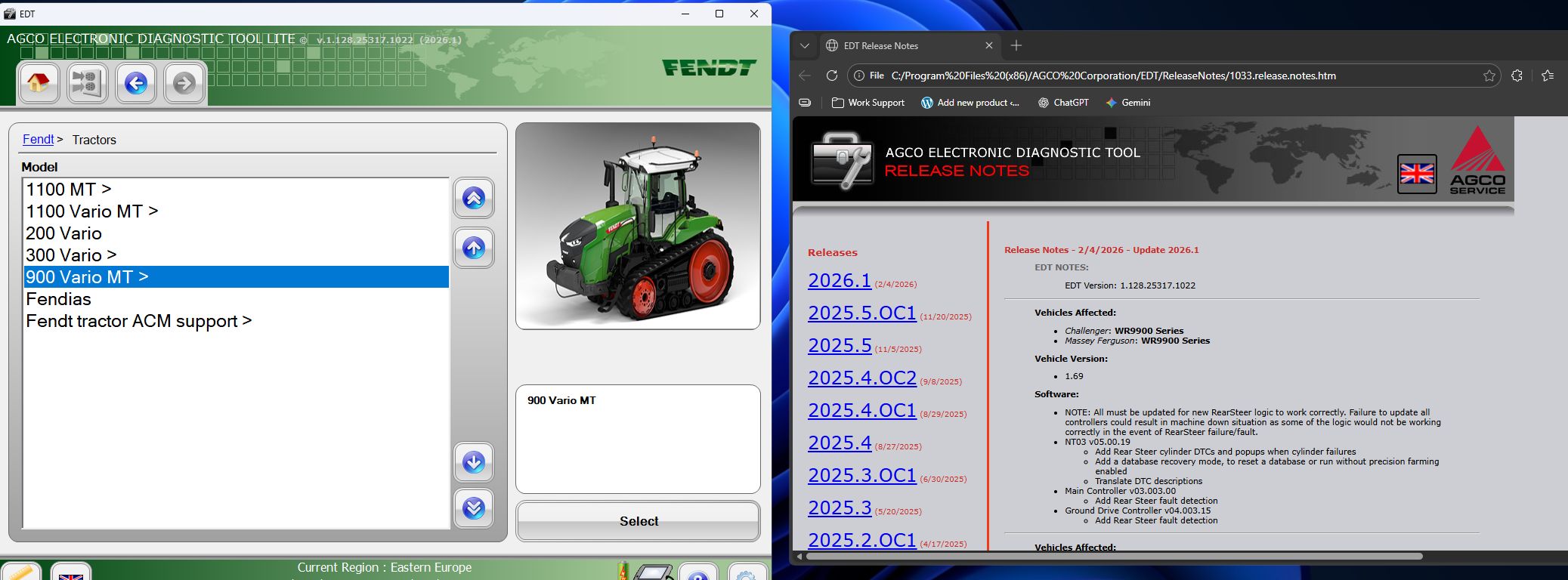Image resolution: width=1568 pixels, height=580 pixels.
Task: Open the Add new product bookmark
Action: 970,103
